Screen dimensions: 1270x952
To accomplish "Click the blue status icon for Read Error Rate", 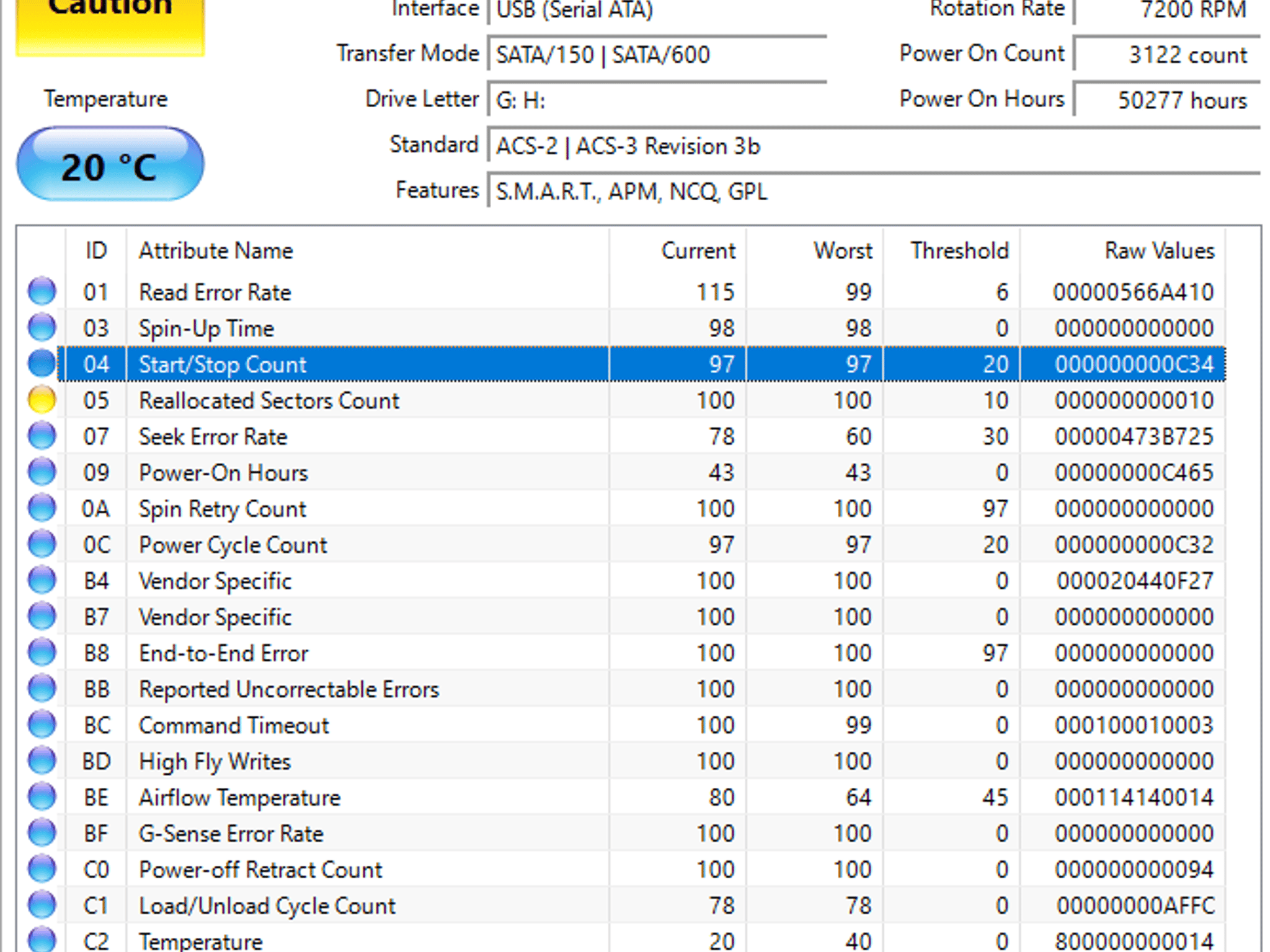I will click(x=42, y=291).
